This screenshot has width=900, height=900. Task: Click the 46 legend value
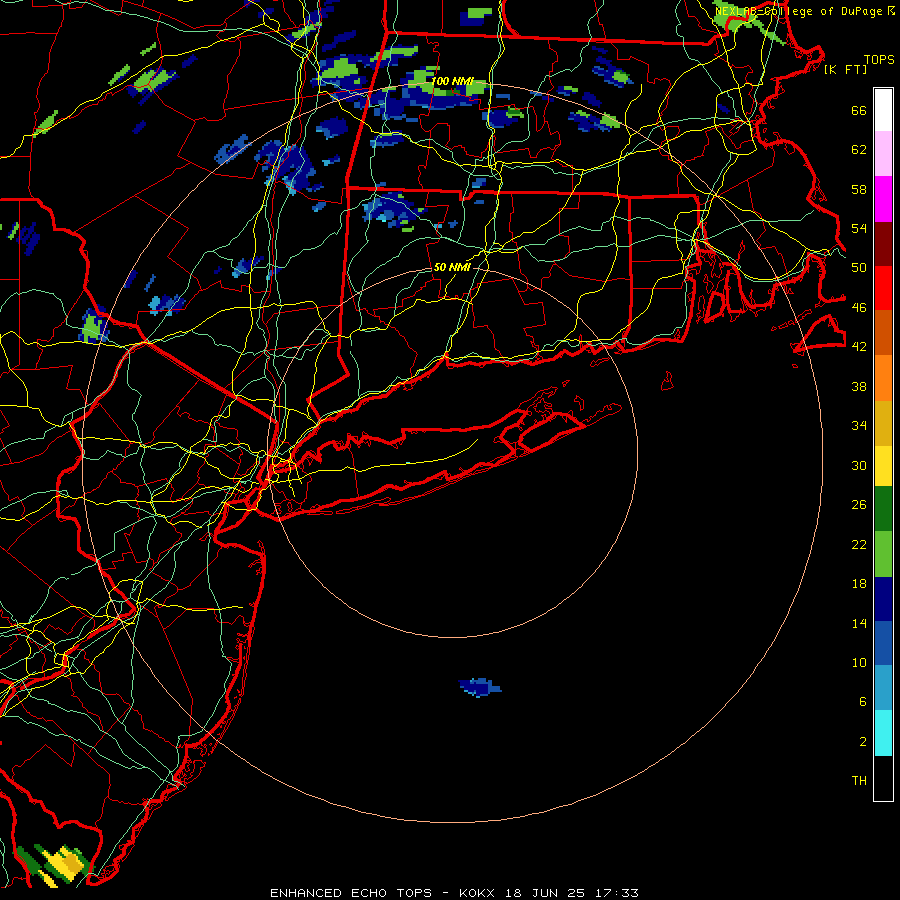[859, 307]
